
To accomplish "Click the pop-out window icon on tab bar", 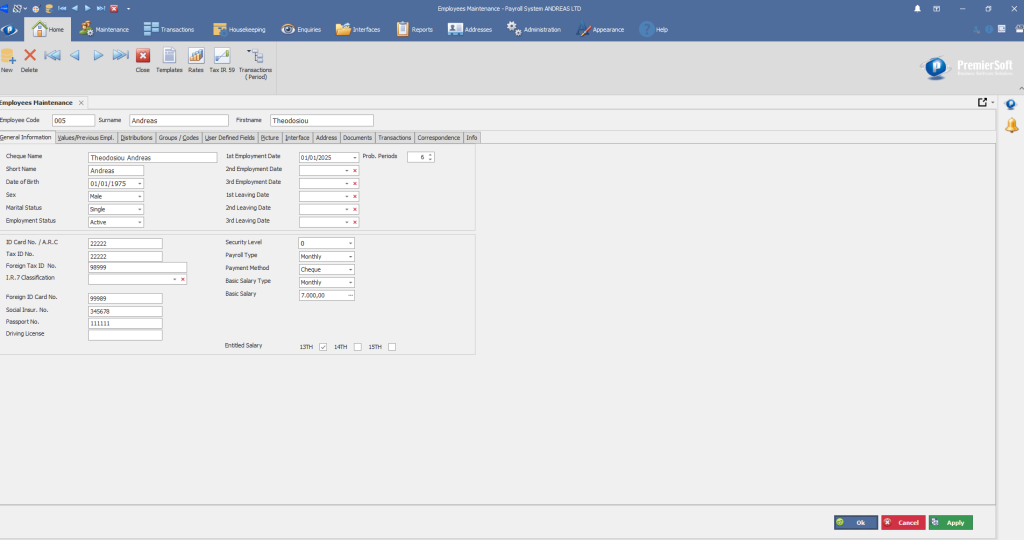I will pos(982,103).
